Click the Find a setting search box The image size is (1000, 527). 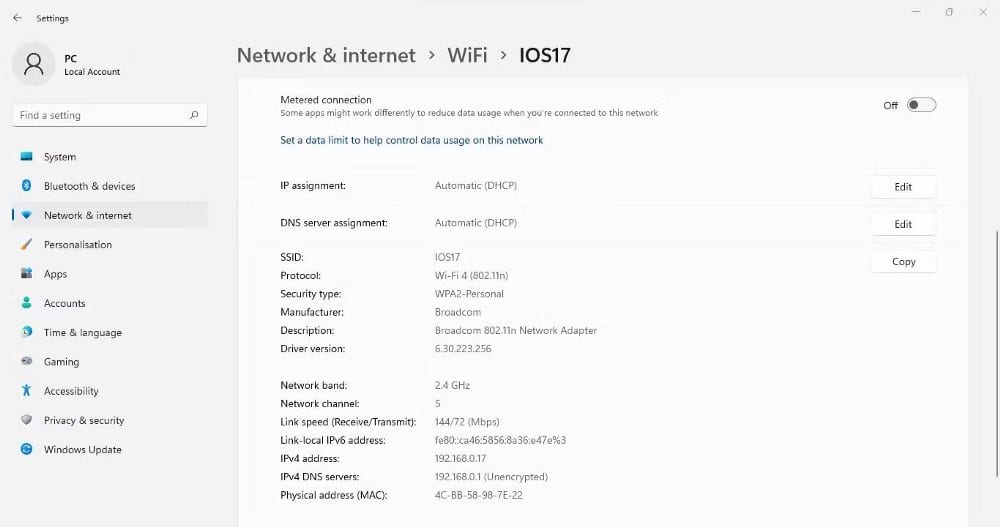click(100, 115)
